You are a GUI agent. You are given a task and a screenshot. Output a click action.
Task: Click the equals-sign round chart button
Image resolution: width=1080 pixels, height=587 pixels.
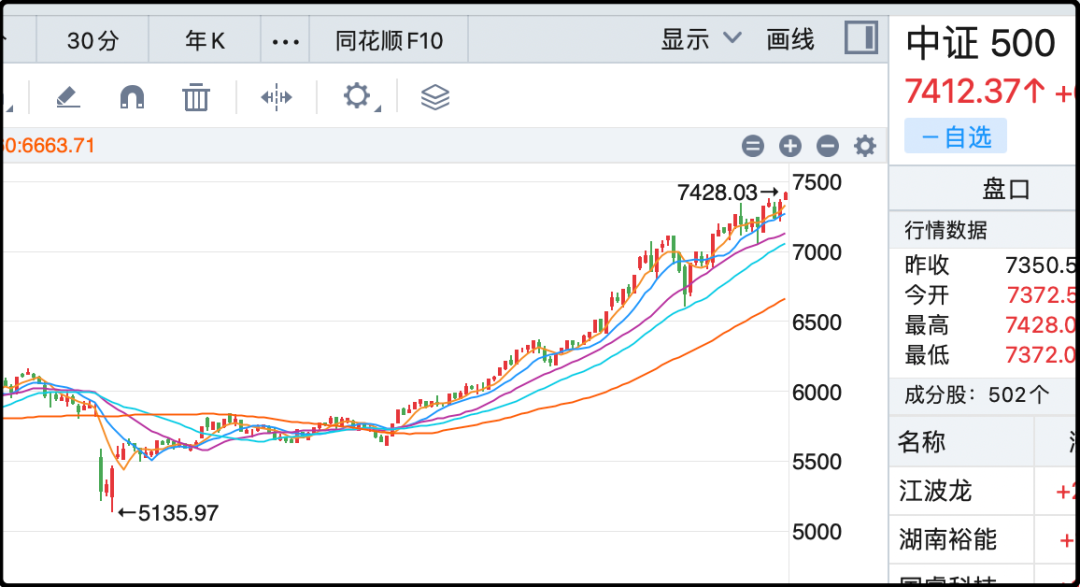[x=753, y=145]
